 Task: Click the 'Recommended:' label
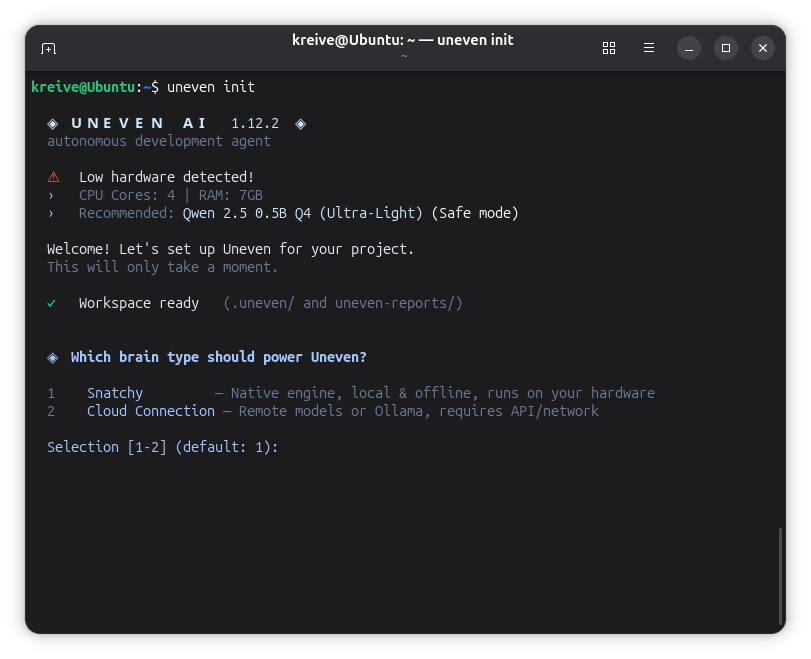[x=127, y=213]
